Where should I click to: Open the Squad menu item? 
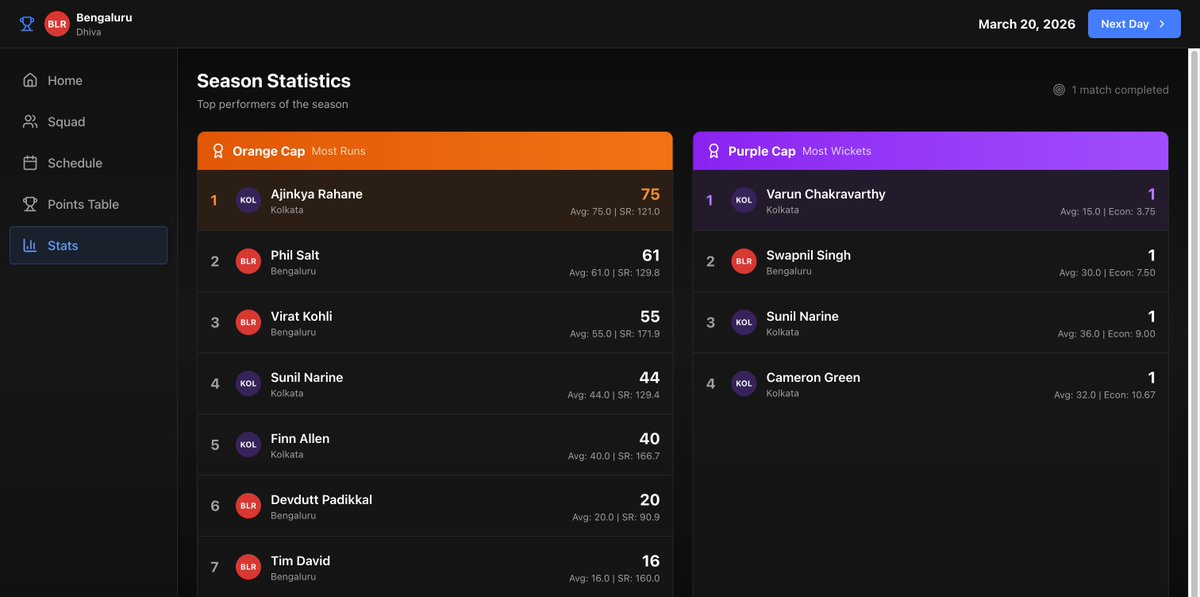point(88,121)
